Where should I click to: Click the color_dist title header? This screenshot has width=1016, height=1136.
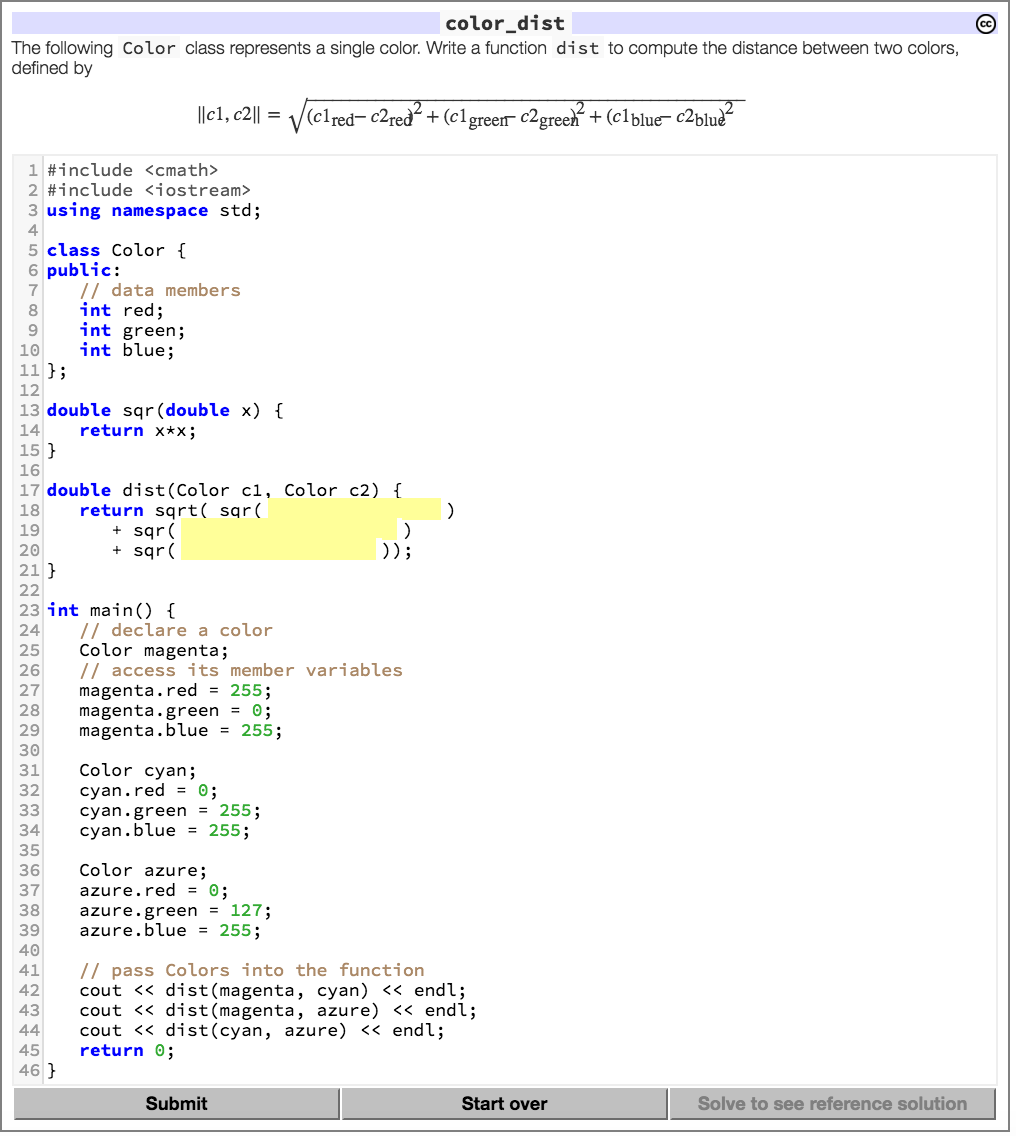point(505,23)
